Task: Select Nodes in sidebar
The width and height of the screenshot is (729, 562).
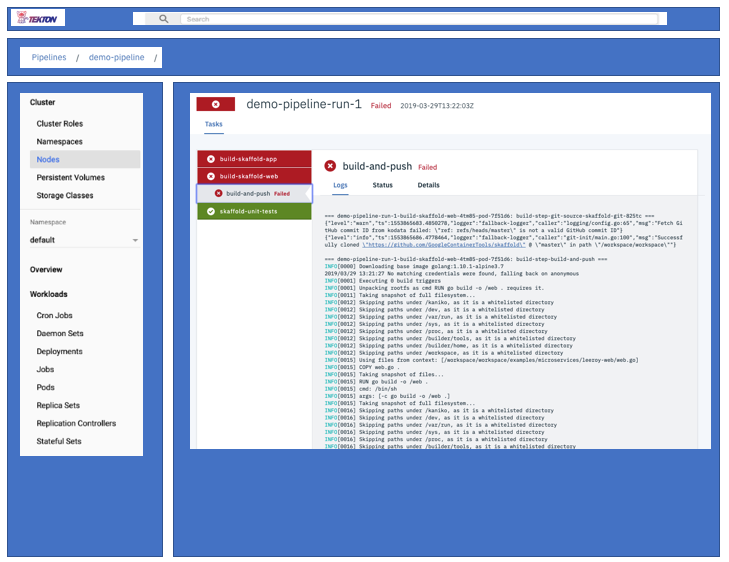Action: click(x=85, y=159)
